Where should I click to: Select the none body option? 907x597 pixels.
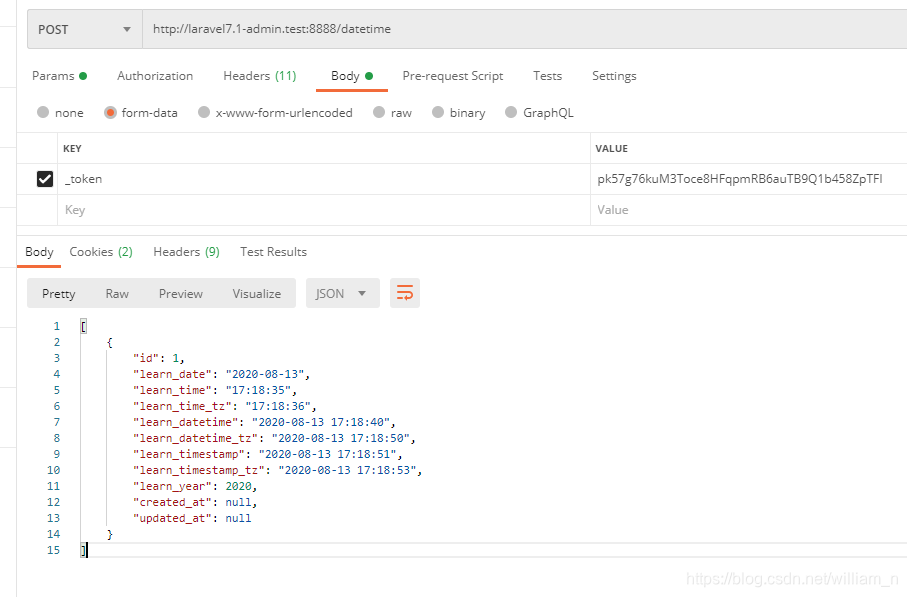(59, 112)
